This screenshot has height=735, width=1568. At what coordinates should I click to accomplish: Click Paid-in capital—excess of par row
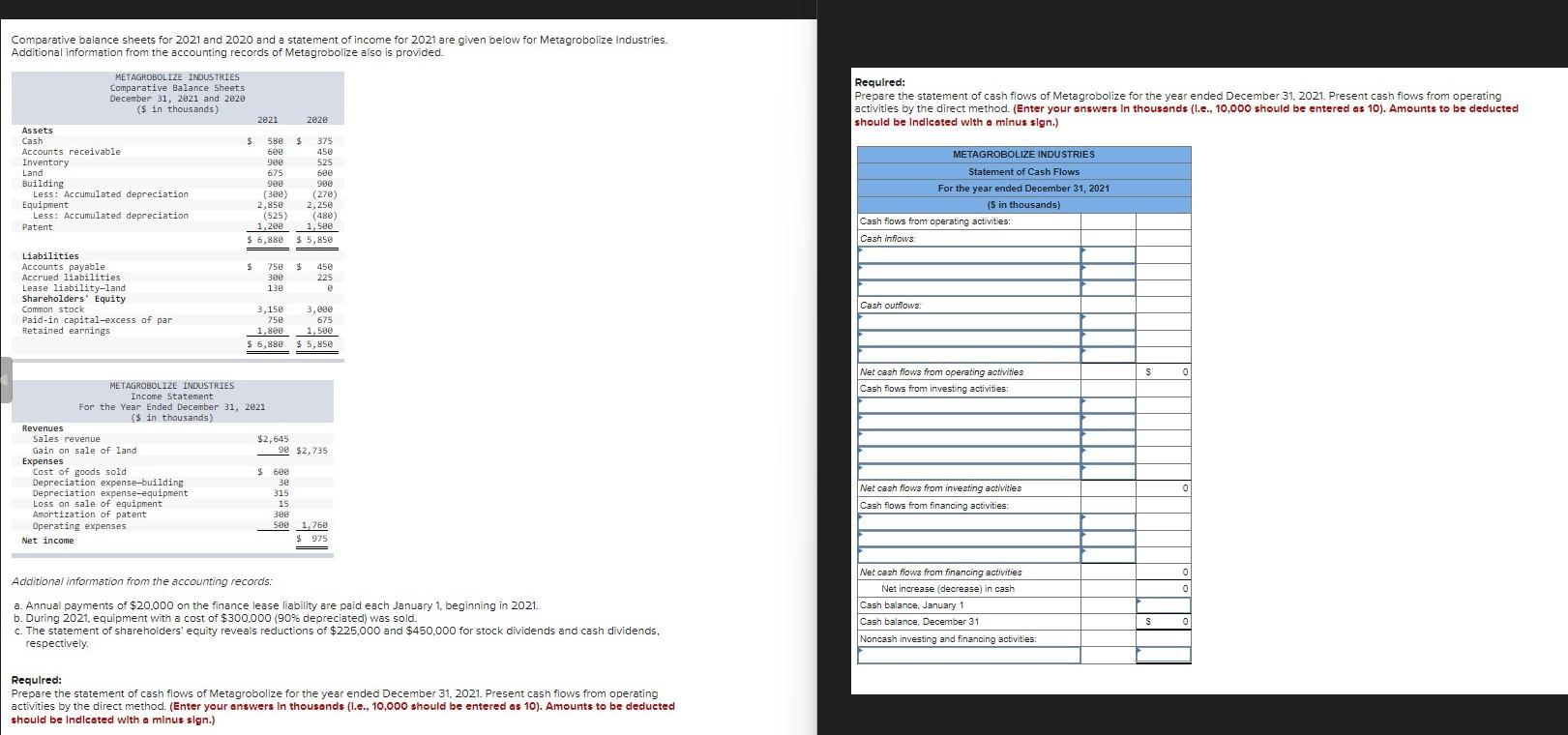pyautogui.click(x=177, y=320)
